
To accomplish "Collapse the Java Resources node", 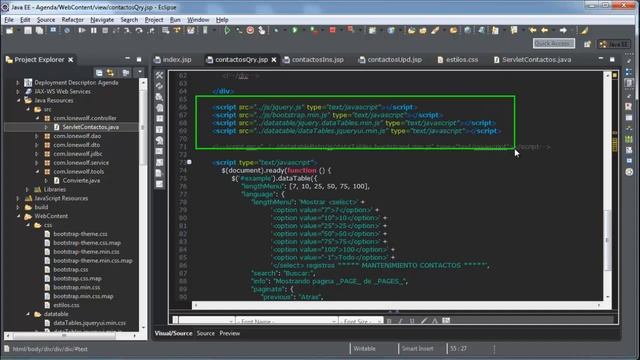I will click(19, 100).
